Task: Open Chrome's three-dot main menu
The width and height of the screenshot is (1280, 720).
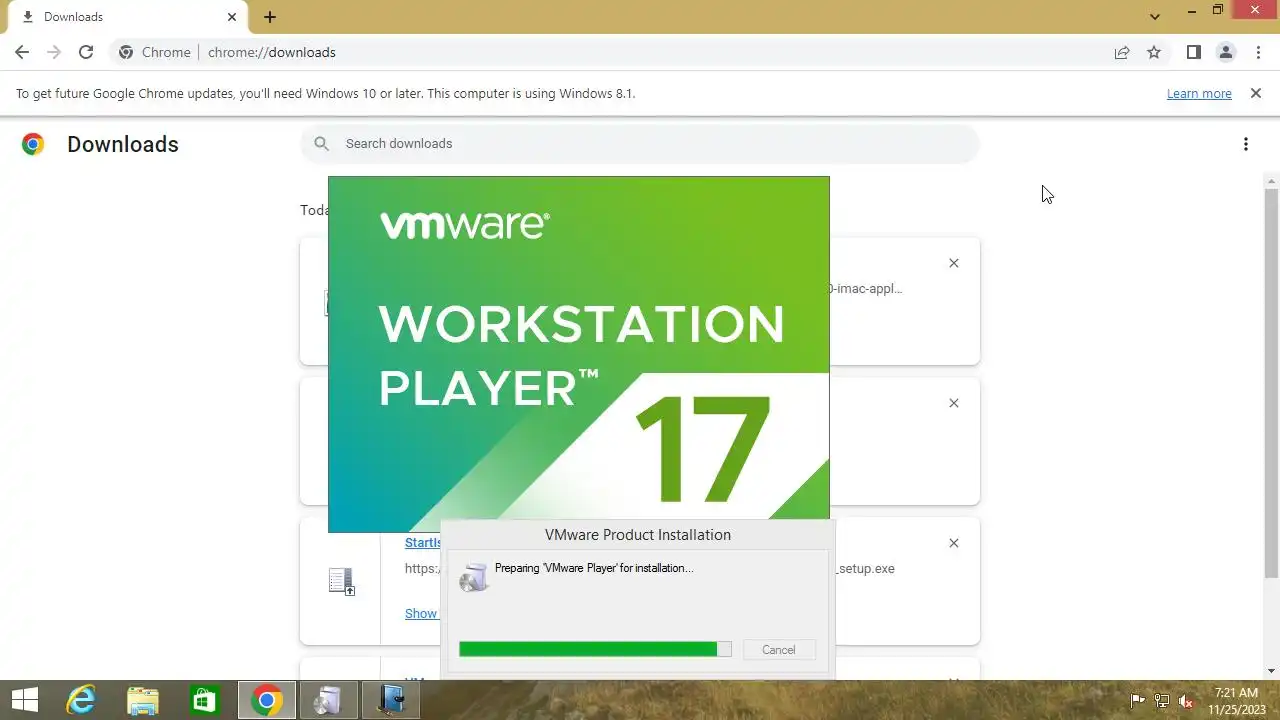Action: (x=1258, y=52)
